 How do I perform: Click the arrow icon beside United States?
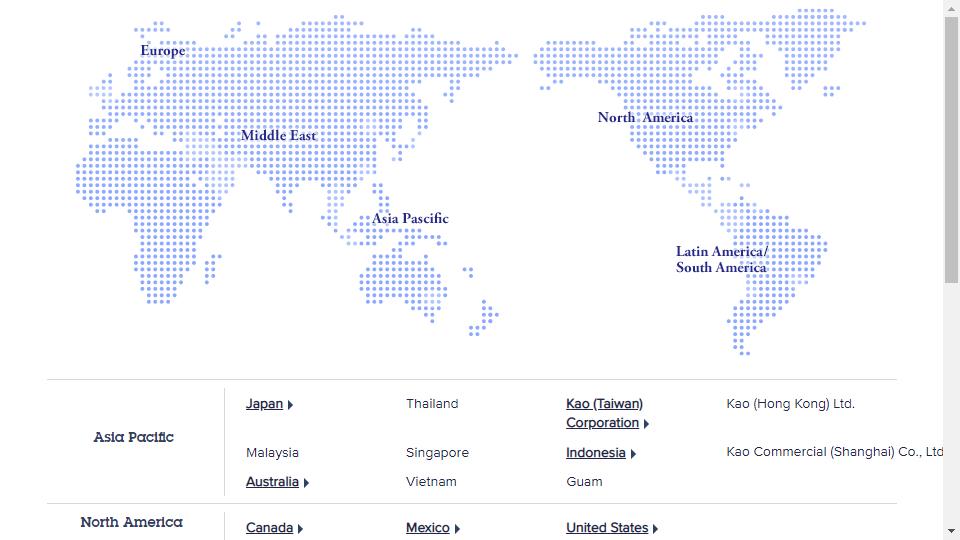tap(655, 529)
